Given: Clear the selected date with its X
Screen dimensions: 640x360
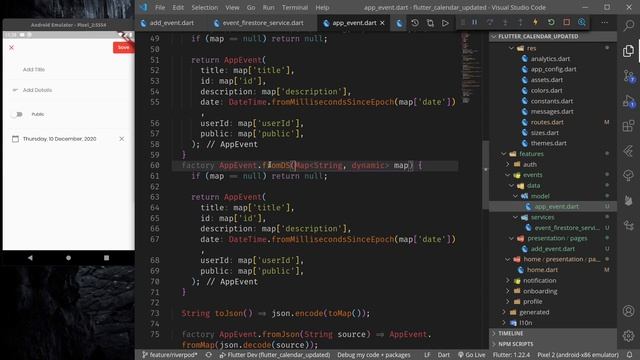Looking at the screenshot, I should [x=122, y=139].
